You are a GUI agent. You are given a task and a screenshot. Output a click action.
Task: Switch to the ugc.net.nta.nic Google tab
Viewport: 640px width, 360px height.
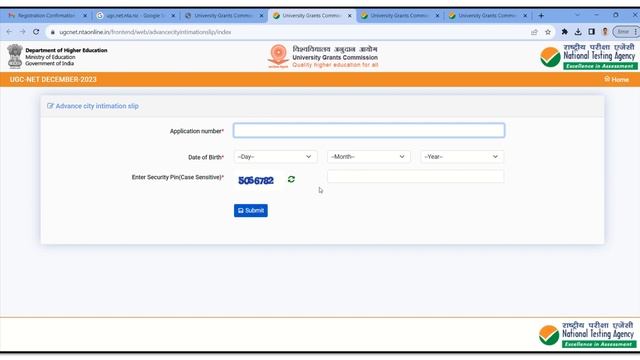pos(136,16)
